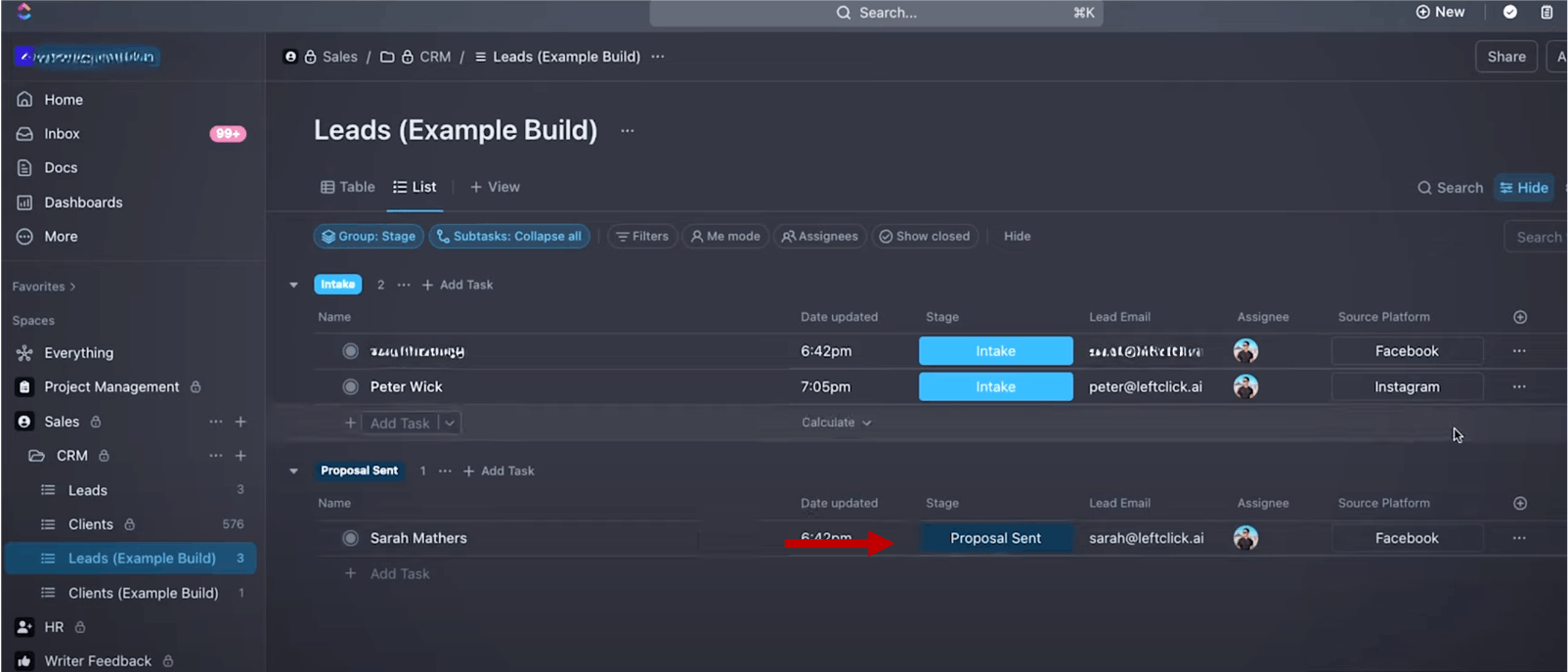The image size is (1568, 672).
Task: Click the Share button
Action: click(x=1506, y=57)
